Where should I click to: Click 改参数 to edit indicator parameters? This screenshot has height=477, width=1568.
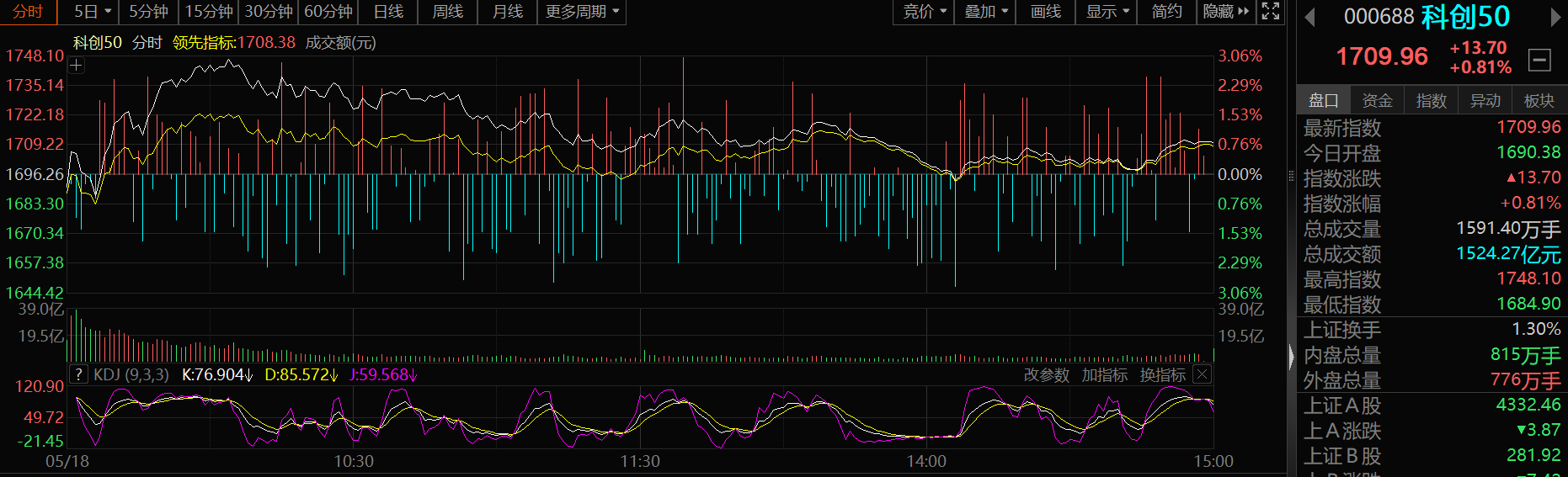click(1046, 375)
